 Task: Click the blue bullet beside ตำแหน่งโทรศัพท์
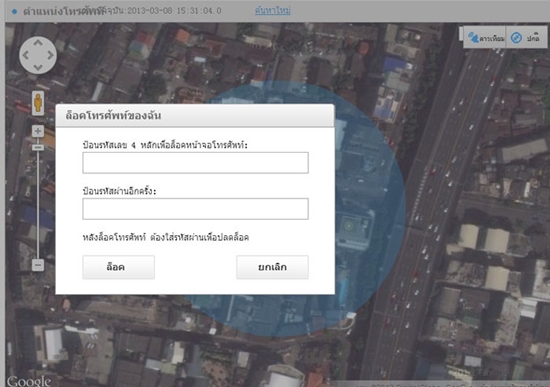[14, 12]
